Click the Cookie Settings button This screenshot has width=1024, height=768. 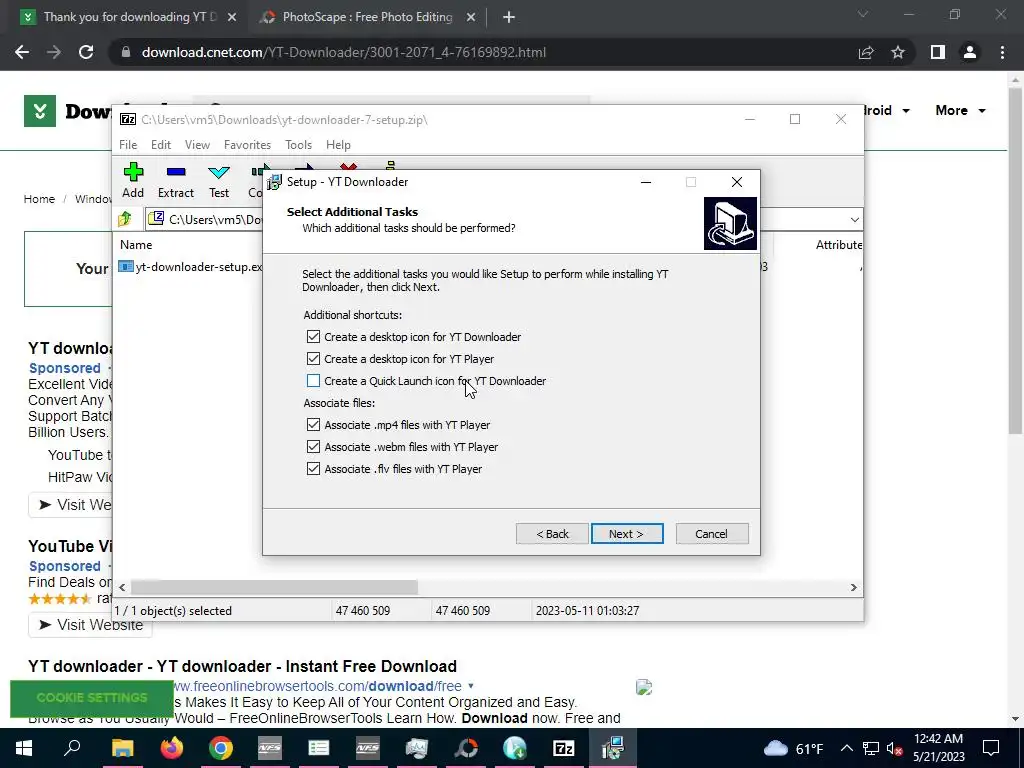click(x=92, y=698)
